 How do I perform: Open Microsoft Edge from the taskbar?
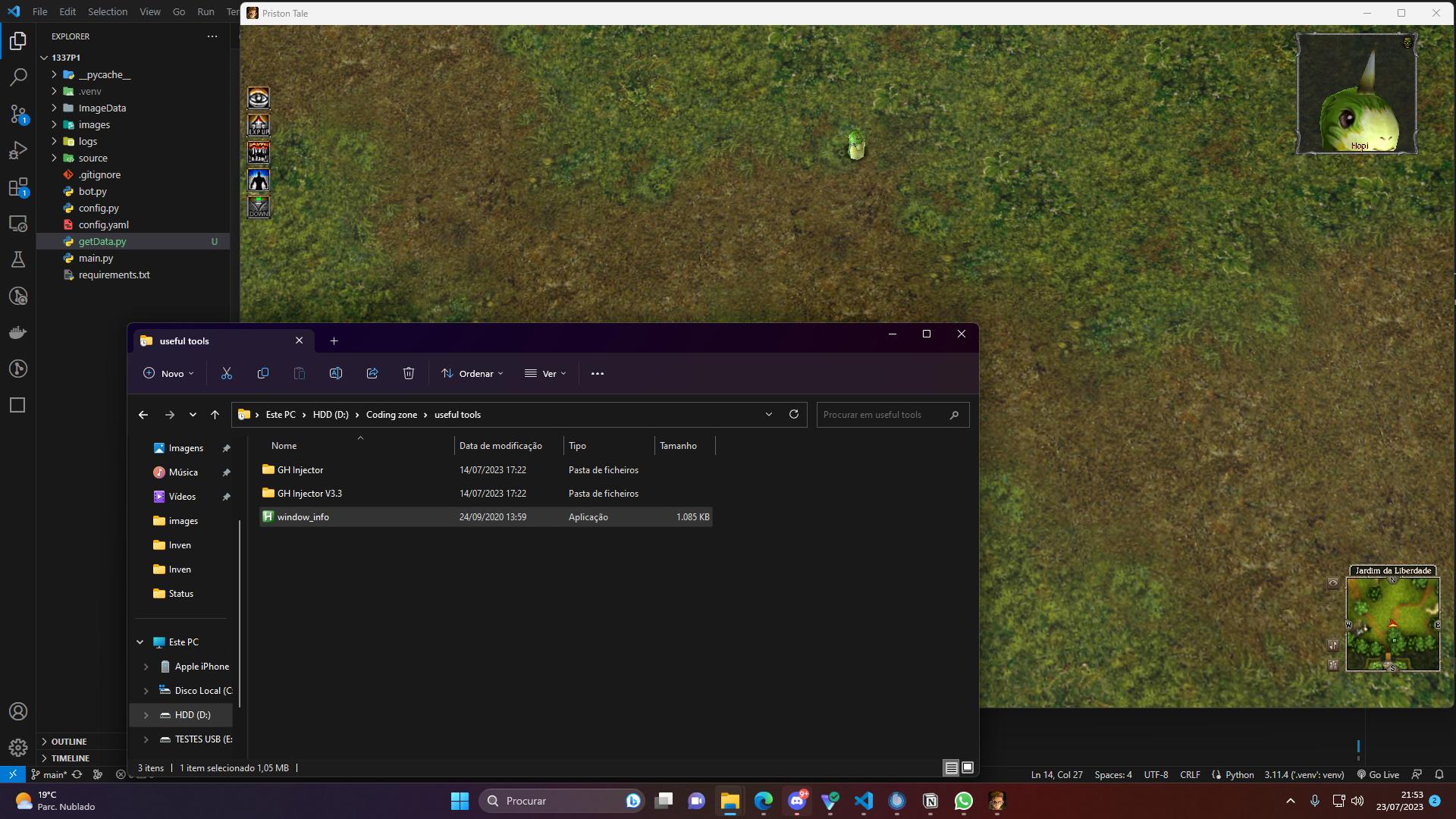[x=764, y=801]
